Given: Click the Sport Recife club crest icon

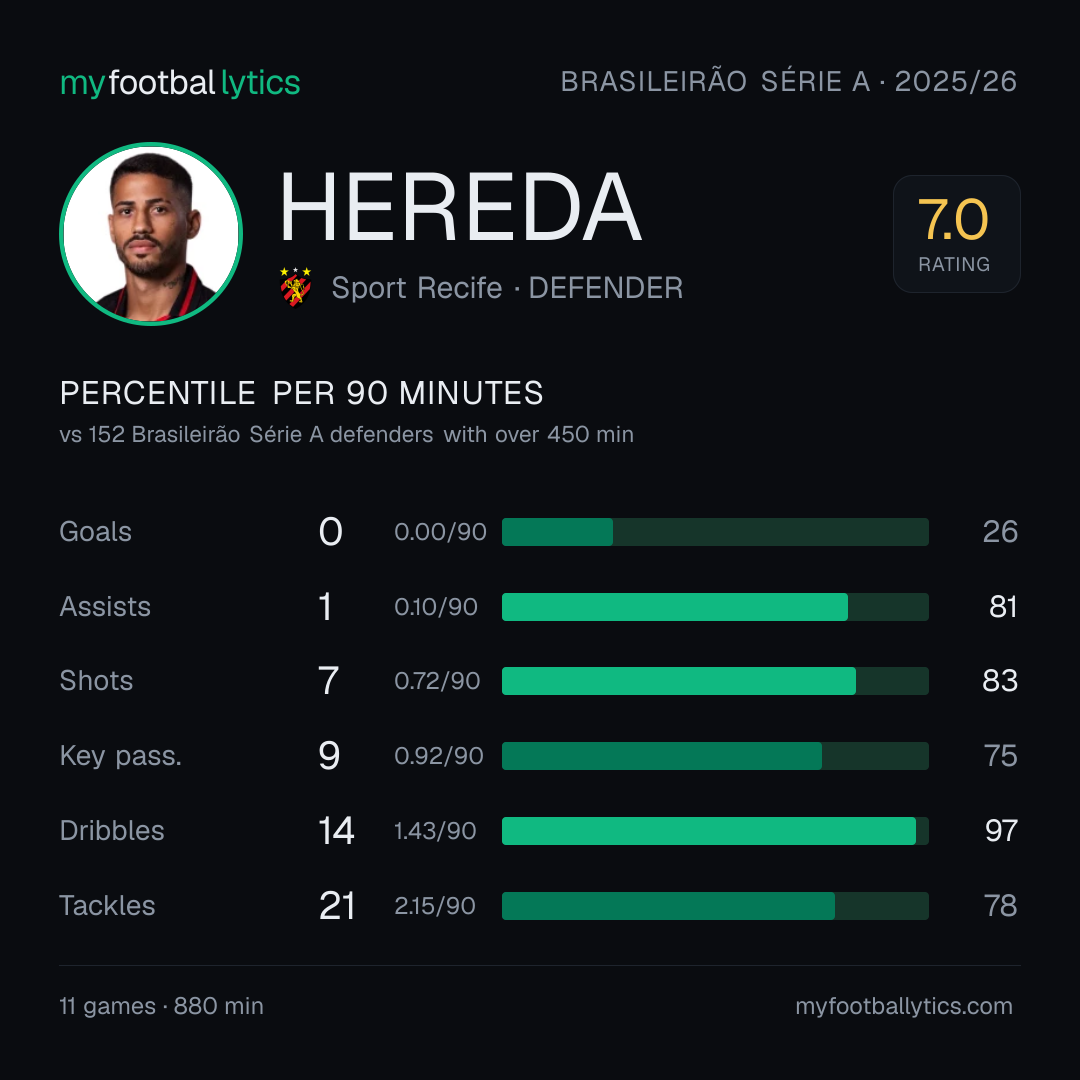Looking at the screenshot, I should 295,287.
